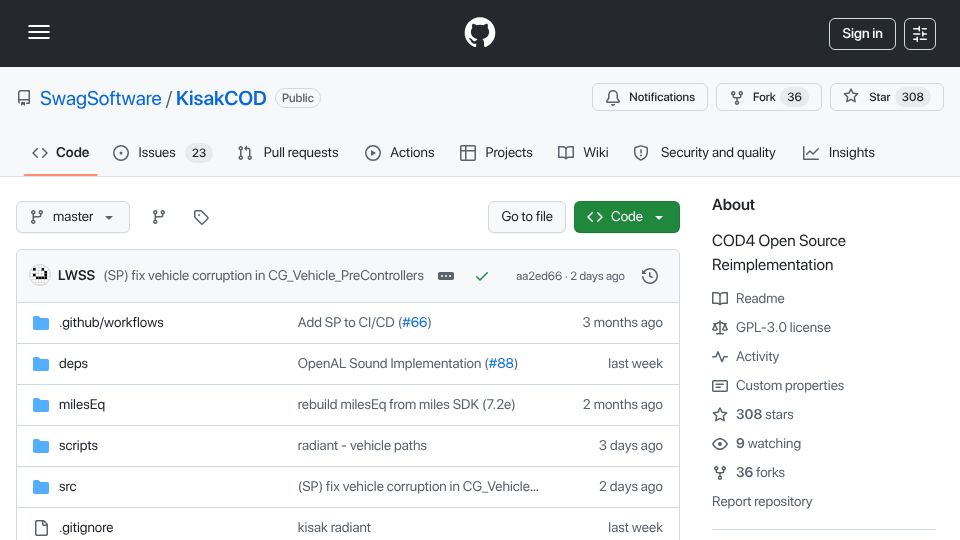Expand the master branch dropdown
The width and height of the screenshot is (960, 540).
(73, 217)
